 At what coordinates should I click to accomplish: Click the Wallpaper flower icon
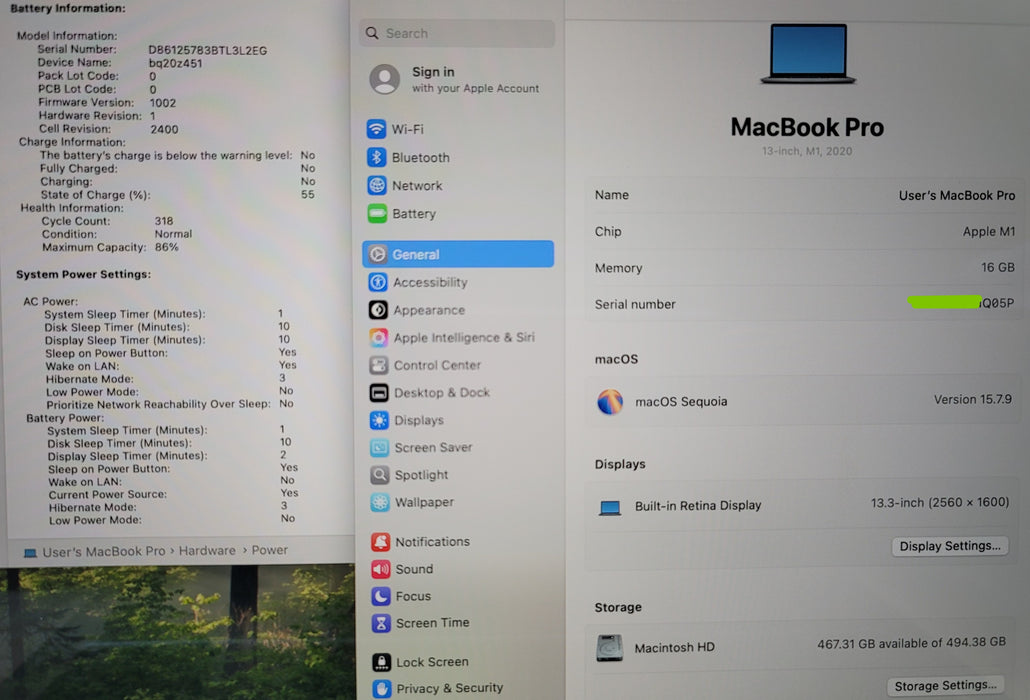point(380,502)
